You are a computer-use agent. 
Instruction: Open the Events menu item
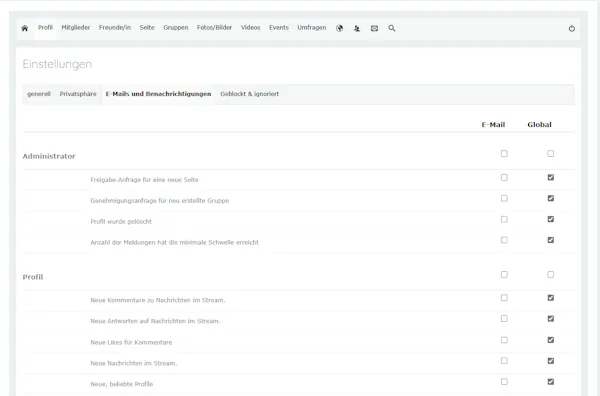point(279,28)
